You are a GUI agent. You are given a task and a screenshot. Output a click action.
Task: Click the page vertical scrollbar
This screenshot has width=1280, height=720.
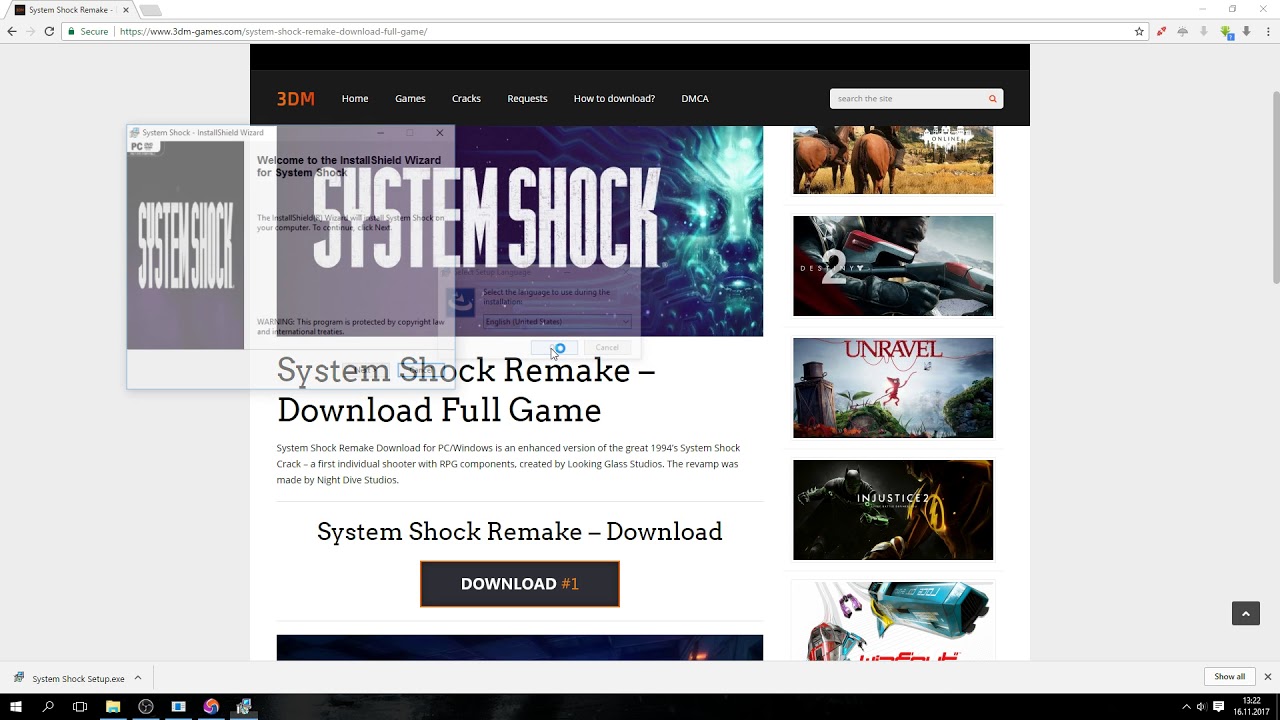point(1275,186)
